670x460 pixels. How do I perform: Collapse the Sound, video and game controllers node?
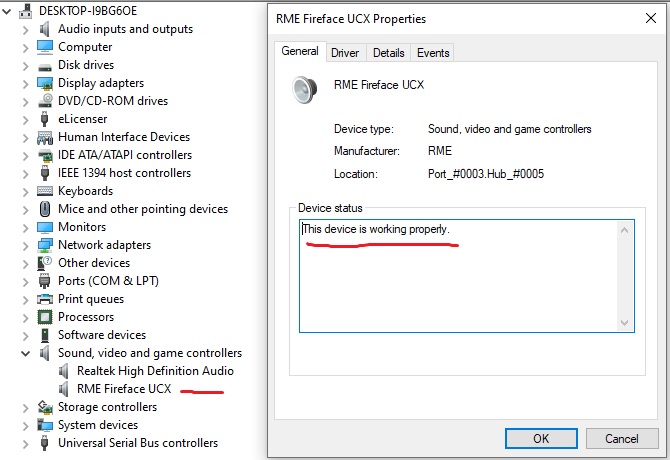[x=25, y=353]
